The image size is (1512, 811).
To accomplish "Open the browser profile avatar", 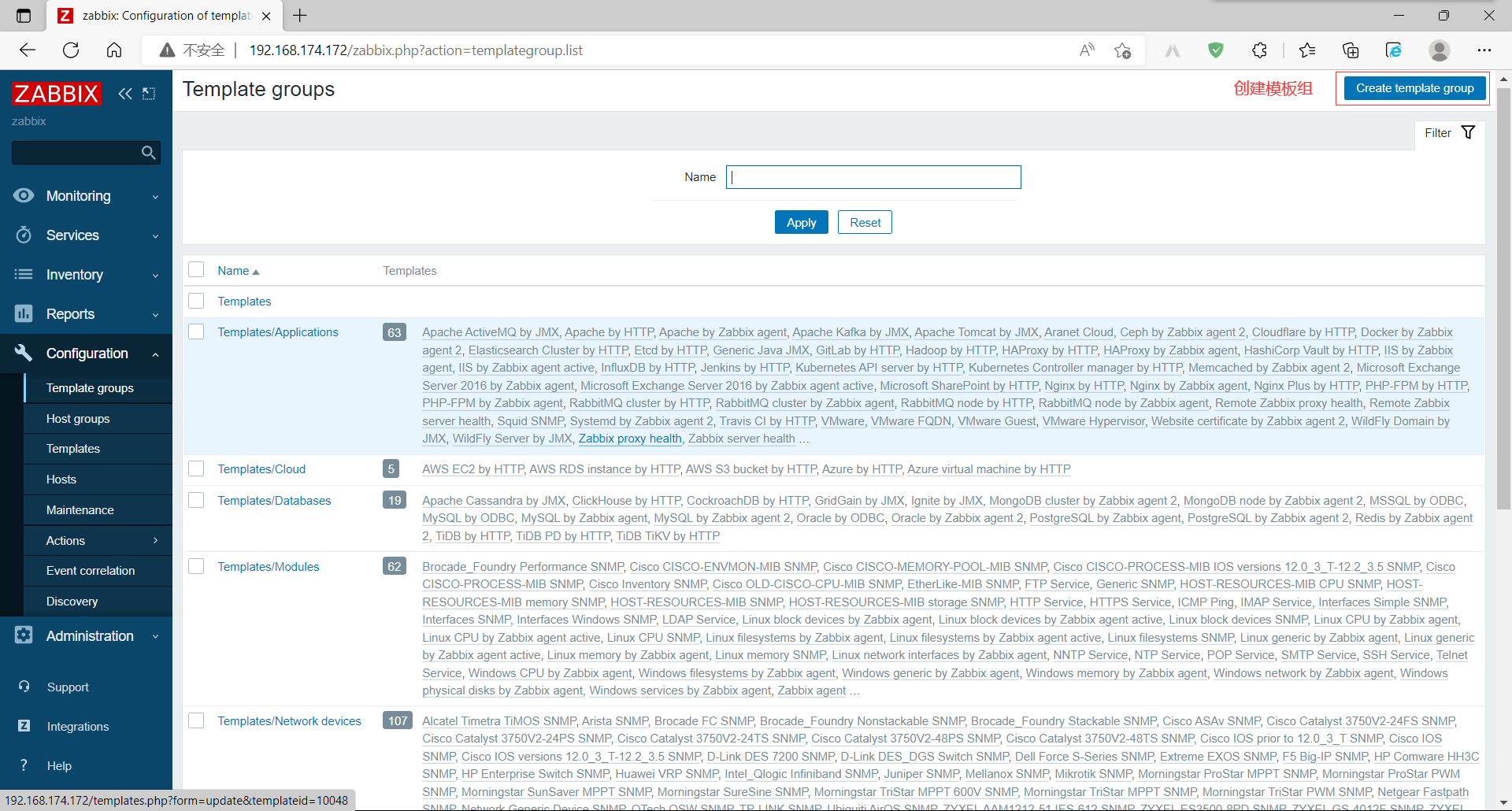I will click(x=1440, y=50).
